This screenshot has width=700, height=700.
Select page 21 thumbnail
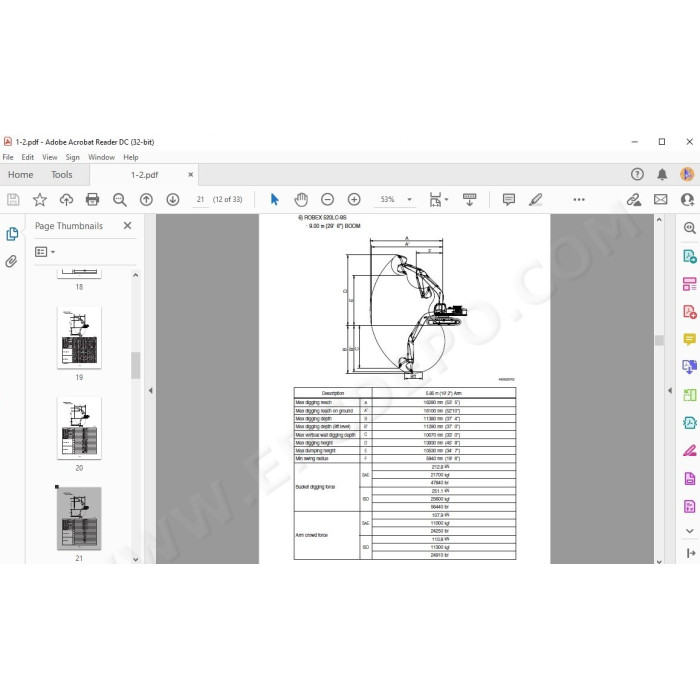[x=79, y=518]
